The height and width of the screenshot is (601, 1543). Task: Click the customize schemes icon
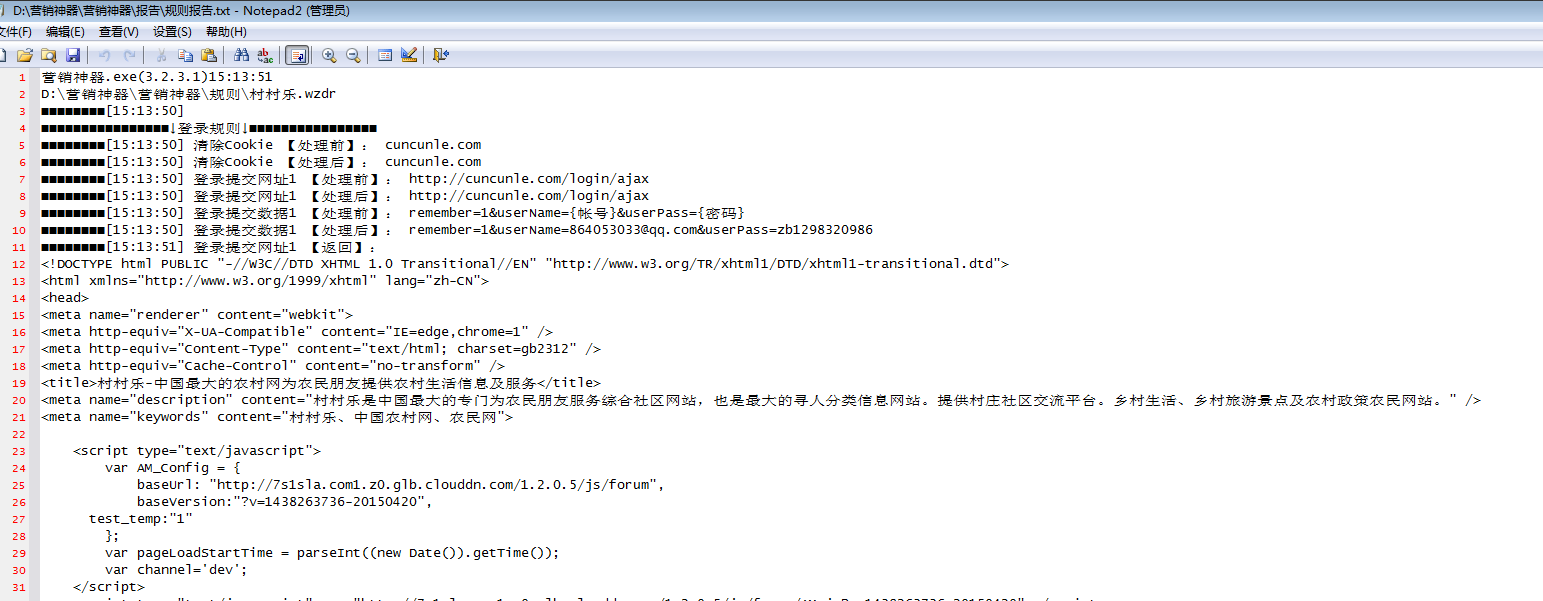(409, 55)
